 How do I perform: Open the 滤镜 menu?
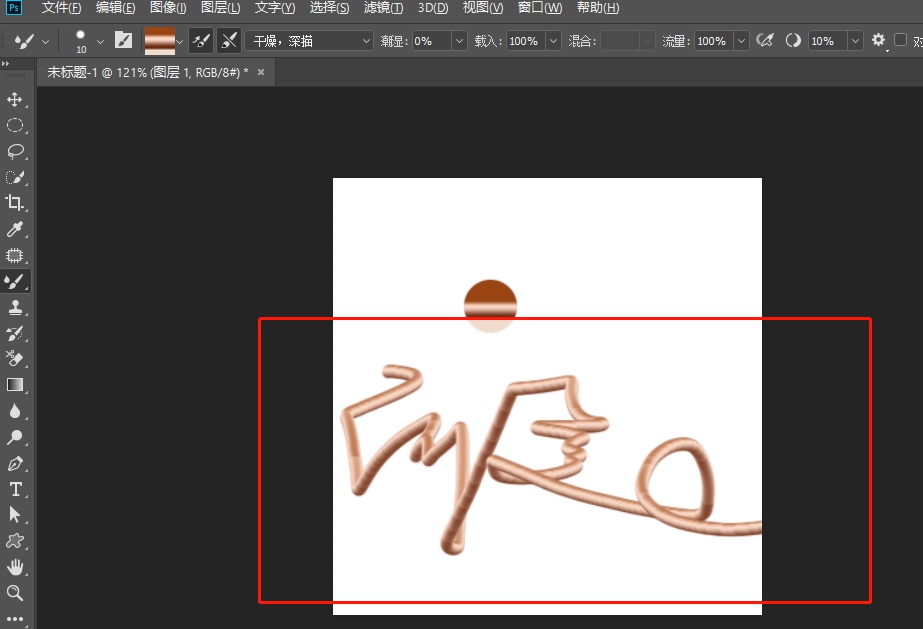point(383,8)
